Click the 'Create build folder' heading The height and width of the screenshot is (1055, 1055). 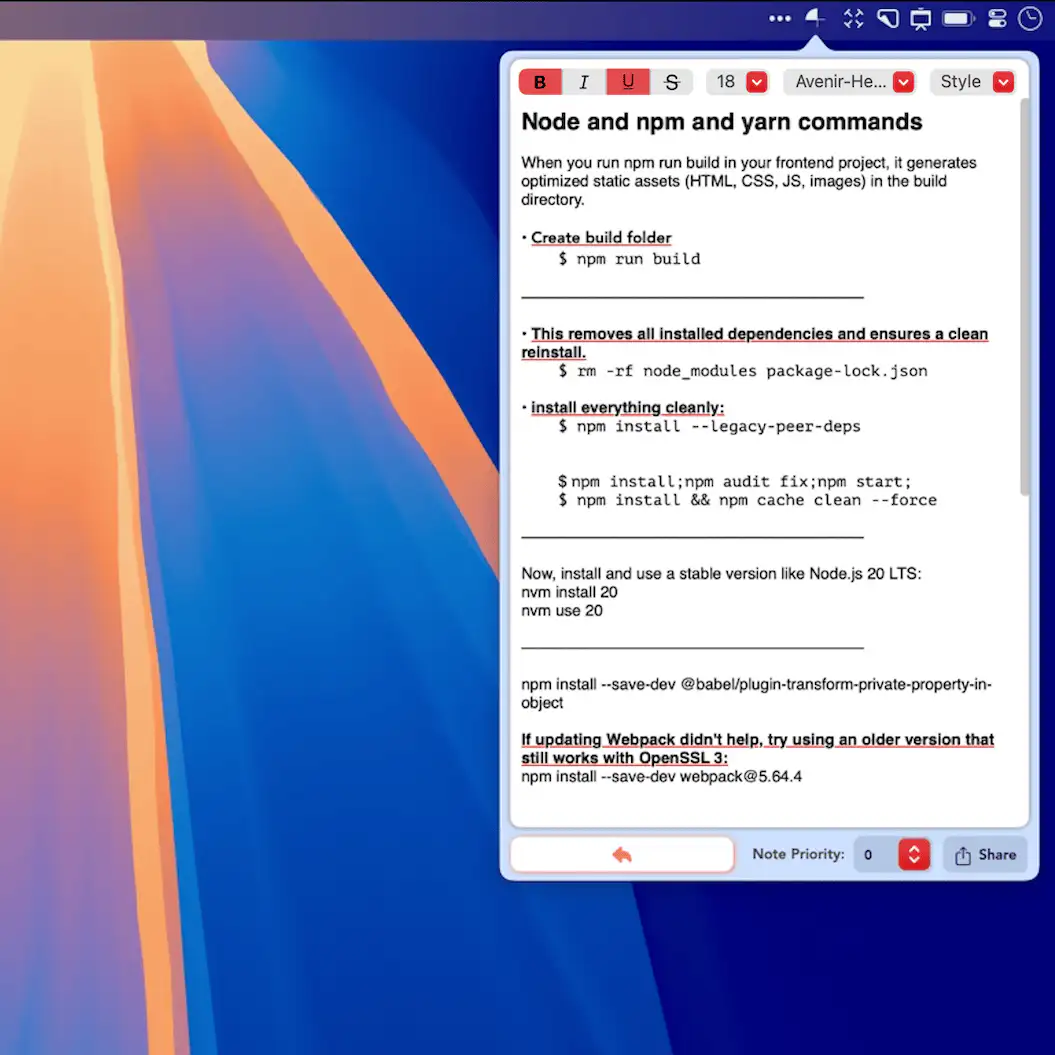(601, 238)
